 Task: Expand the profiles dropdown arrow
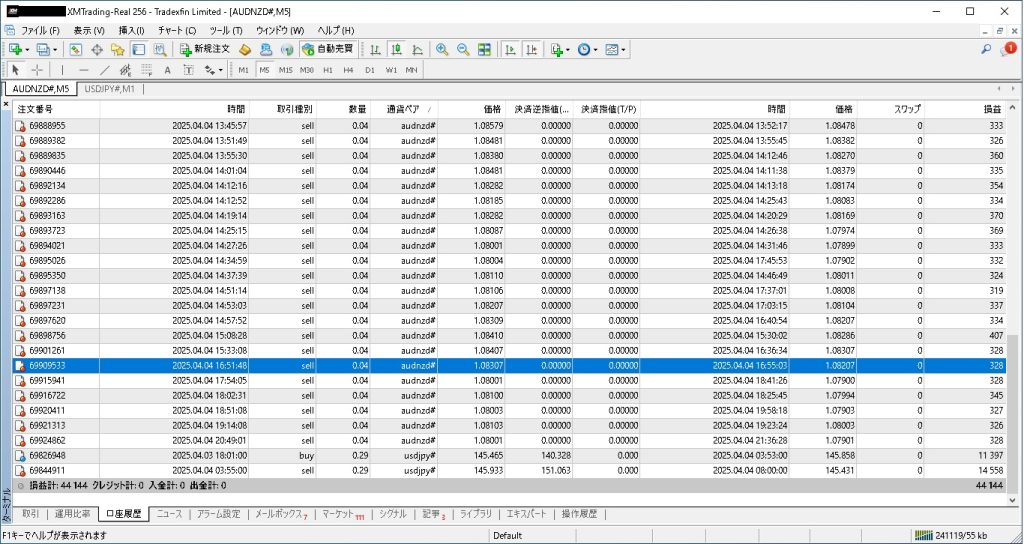(55, 49)
